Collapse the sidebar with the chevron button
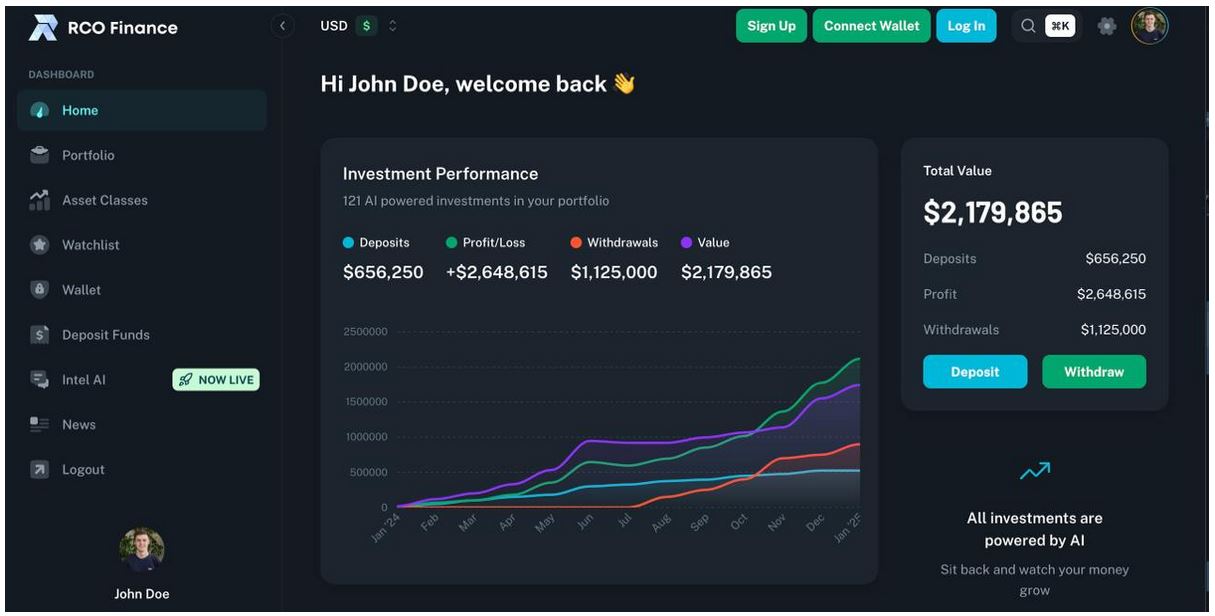This screenshot has height=616, width=1215. coord(283,26)
